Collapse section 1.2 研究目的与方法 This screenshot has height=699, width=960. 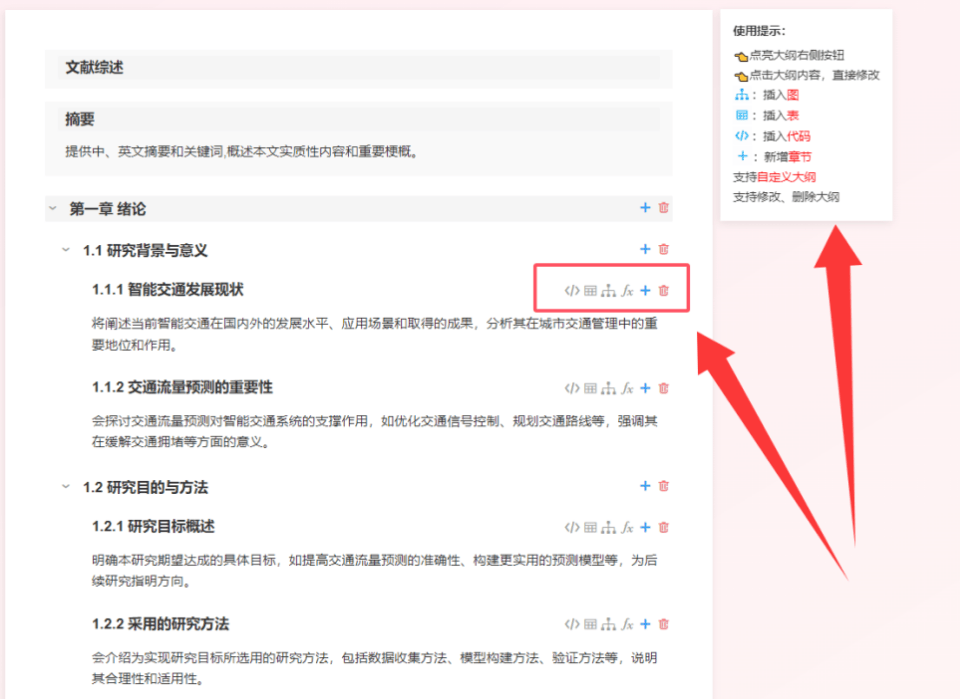(66, 487)
